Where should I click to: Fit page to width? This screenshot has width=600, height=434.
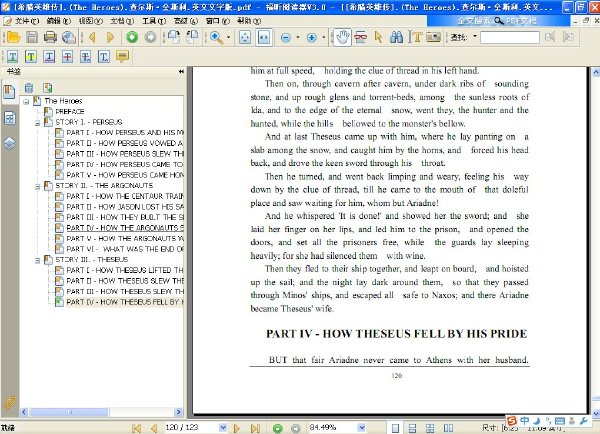click(264, 38)
